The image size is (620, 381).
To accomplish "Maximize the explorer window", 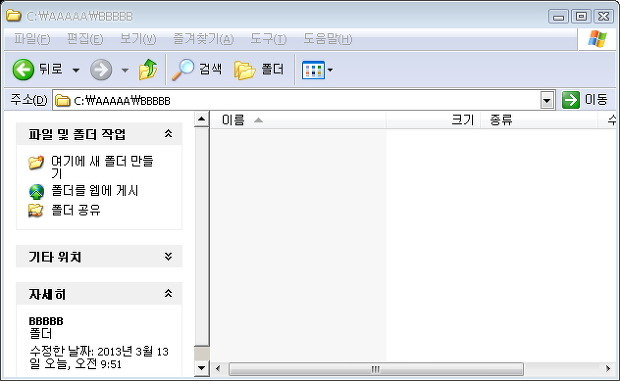I will [x=581, y=17].
